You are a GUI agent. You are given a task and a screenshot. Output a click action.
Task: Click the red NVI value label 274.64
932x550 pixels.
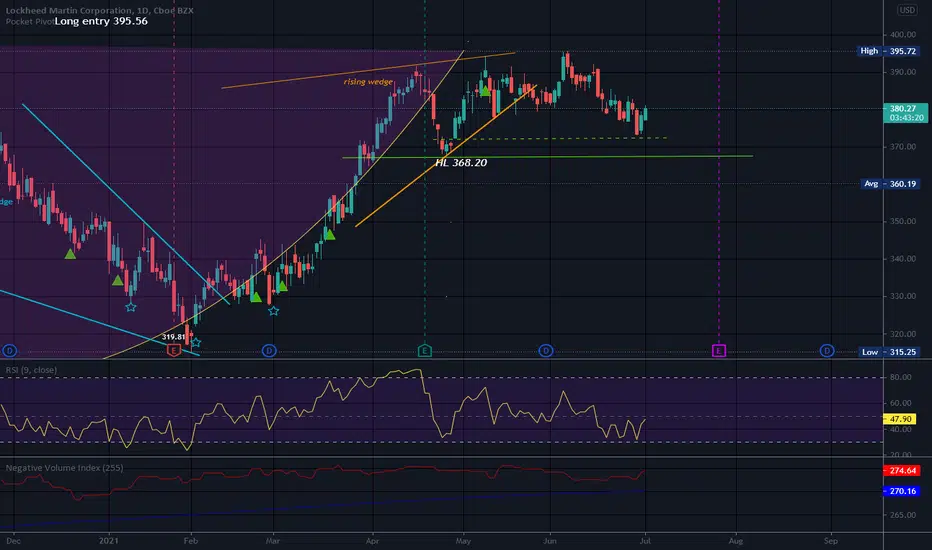pos(902,470)
